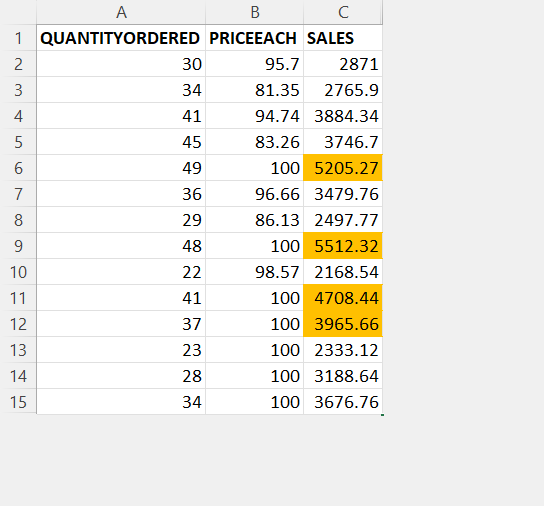Select row 15 header
544x506 pixels.
pyautogui.click(x=18, y=402)
